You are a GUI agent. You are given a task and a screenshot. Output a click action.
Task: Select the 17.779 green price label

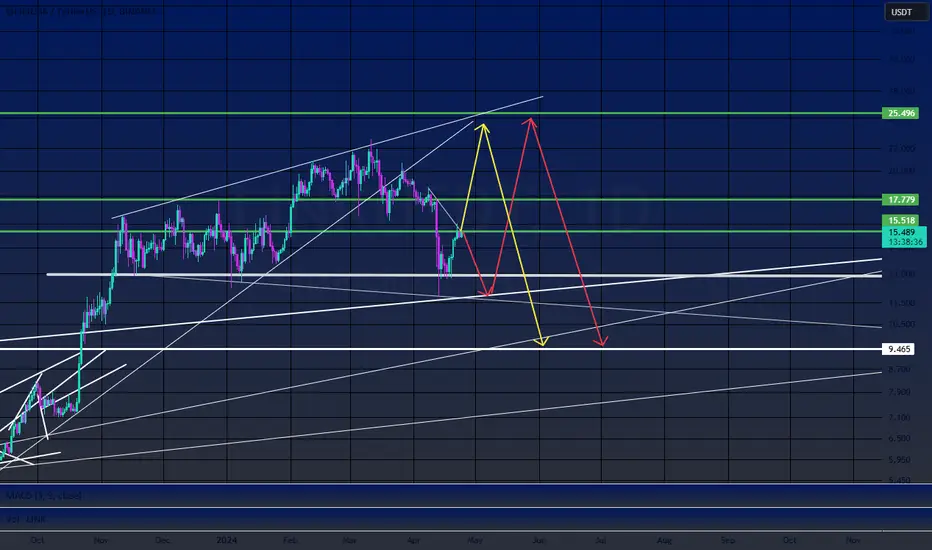[x=900, y=199]
